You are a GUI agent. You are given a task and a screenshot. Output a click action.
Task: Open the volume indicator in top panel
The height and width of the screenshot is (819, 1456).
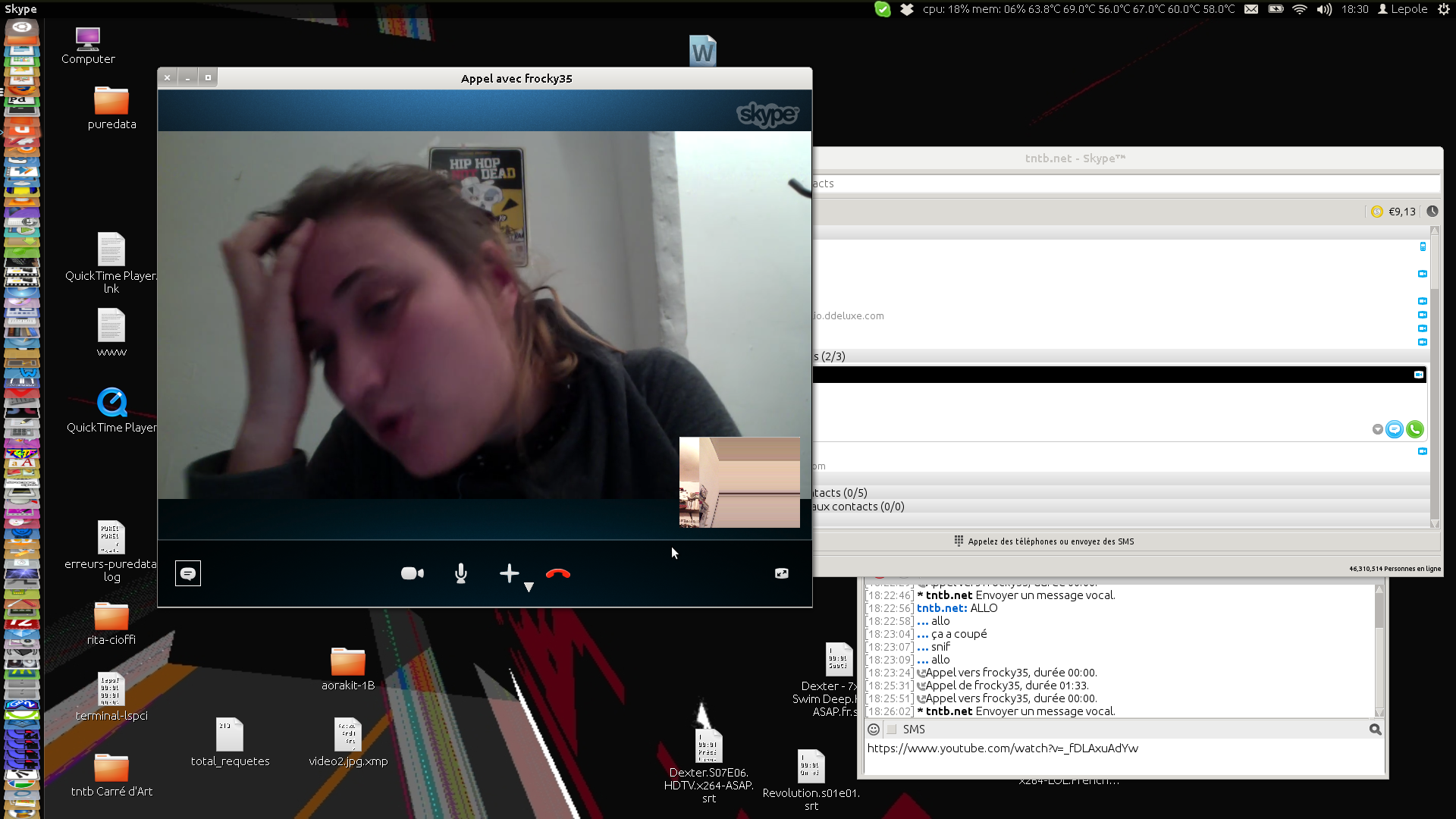click(1324, 9)
